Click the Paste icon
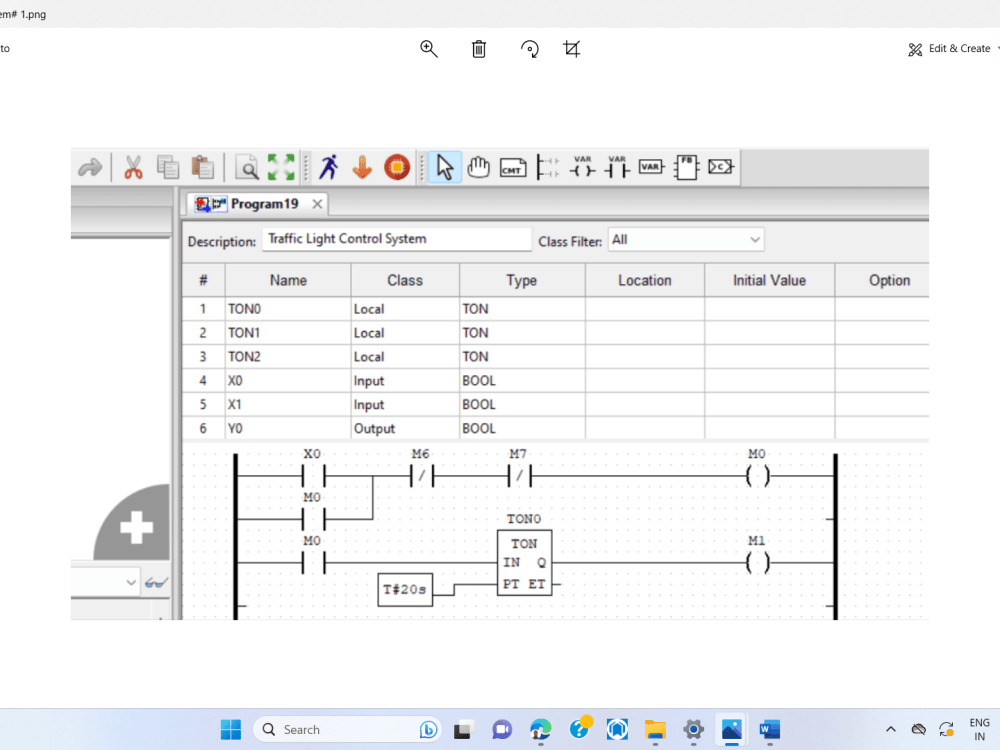Screen dimensions: 1000x750 pos(202,167)
